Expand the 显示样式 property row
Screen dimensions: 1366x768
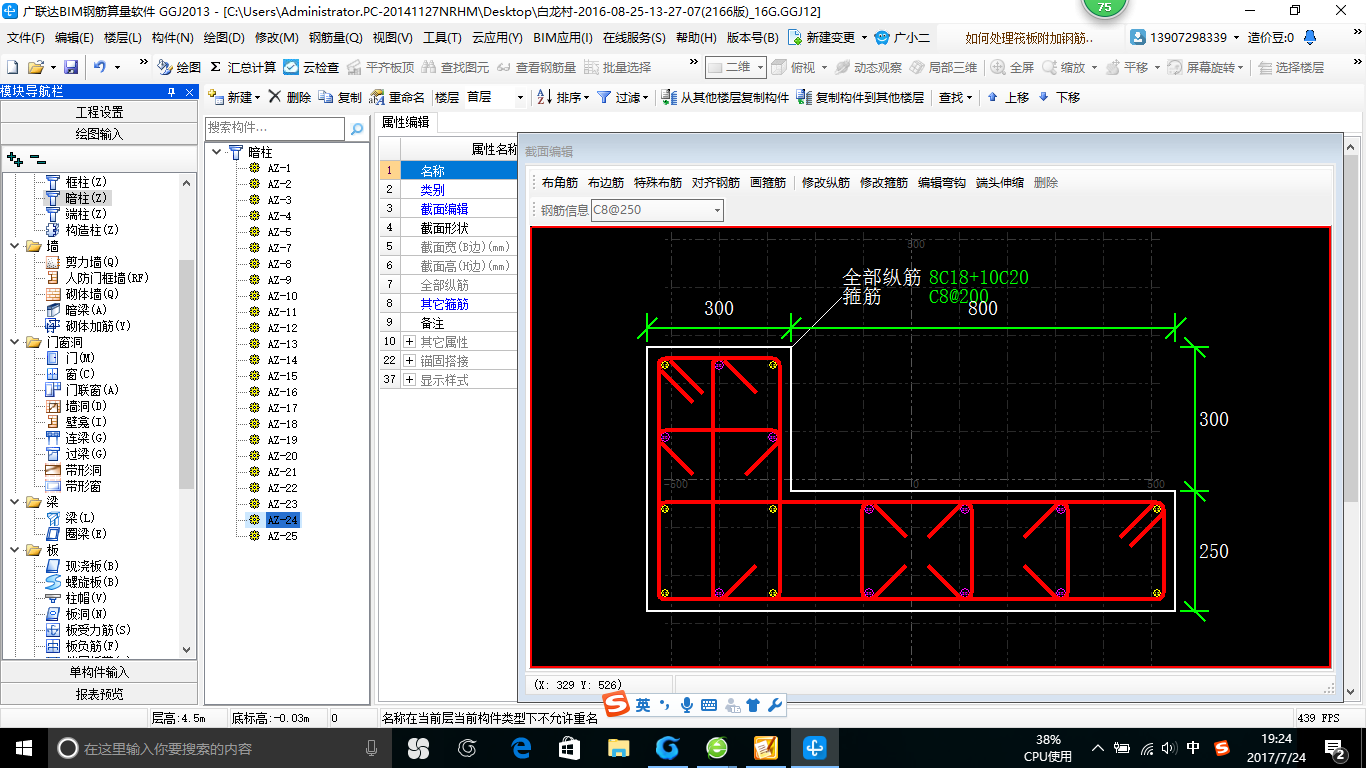tap(409, 380)
